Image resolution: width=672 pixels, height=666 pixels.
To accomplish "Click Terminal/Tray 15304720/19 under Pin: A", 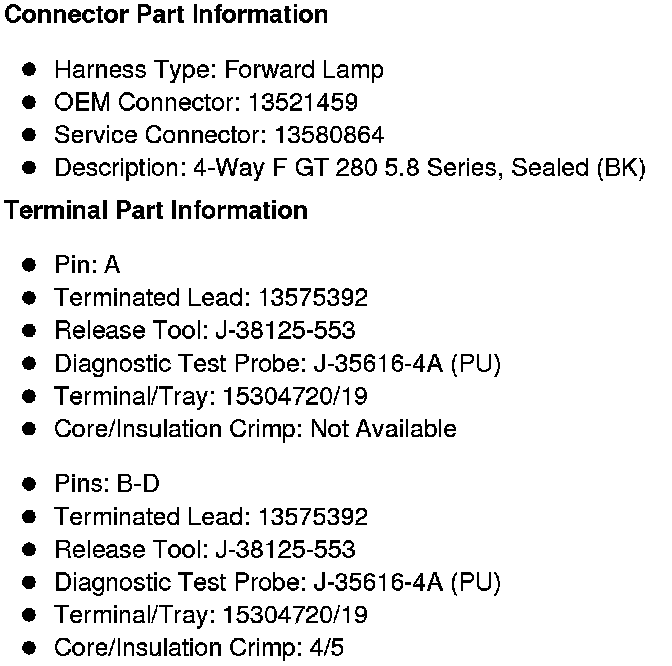I will (x=211, y=396).
